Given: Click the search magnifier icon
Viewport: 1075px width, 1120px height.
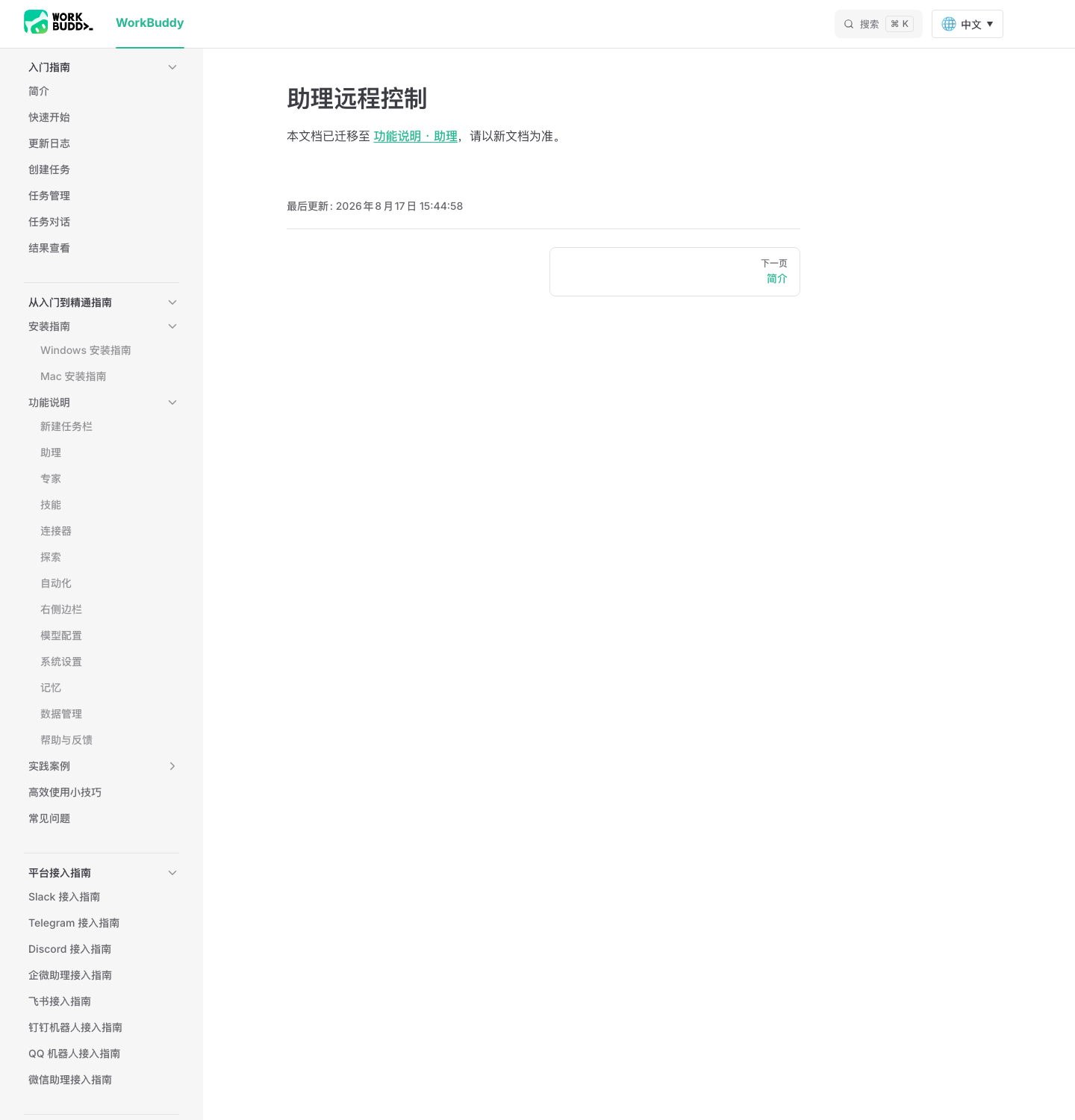Looking at the screenshot, I should (849, 24).
